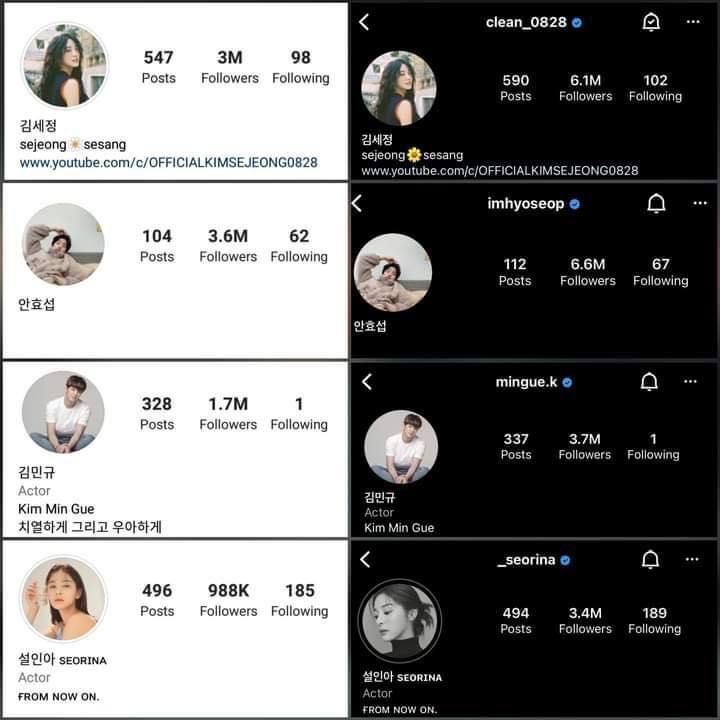Open YouTube link in light-mode Sejeong profile
The width and height of the screenshot is (720, 720).
tap(169, 163)
